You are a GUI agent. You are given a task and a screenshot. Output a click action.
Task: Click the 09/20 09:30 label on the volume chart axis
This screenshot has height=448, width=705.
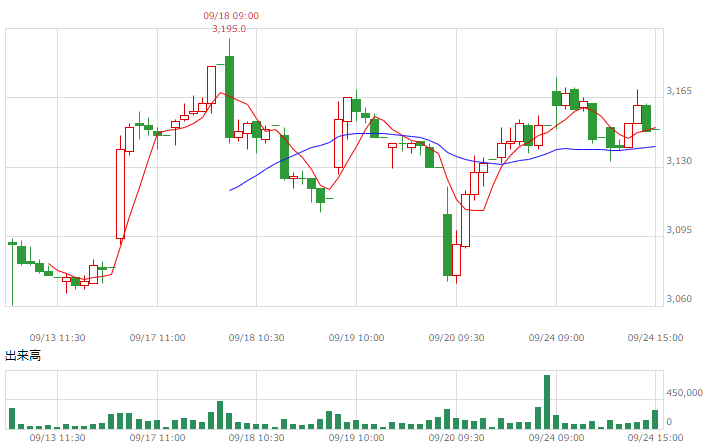pos(456,438)
